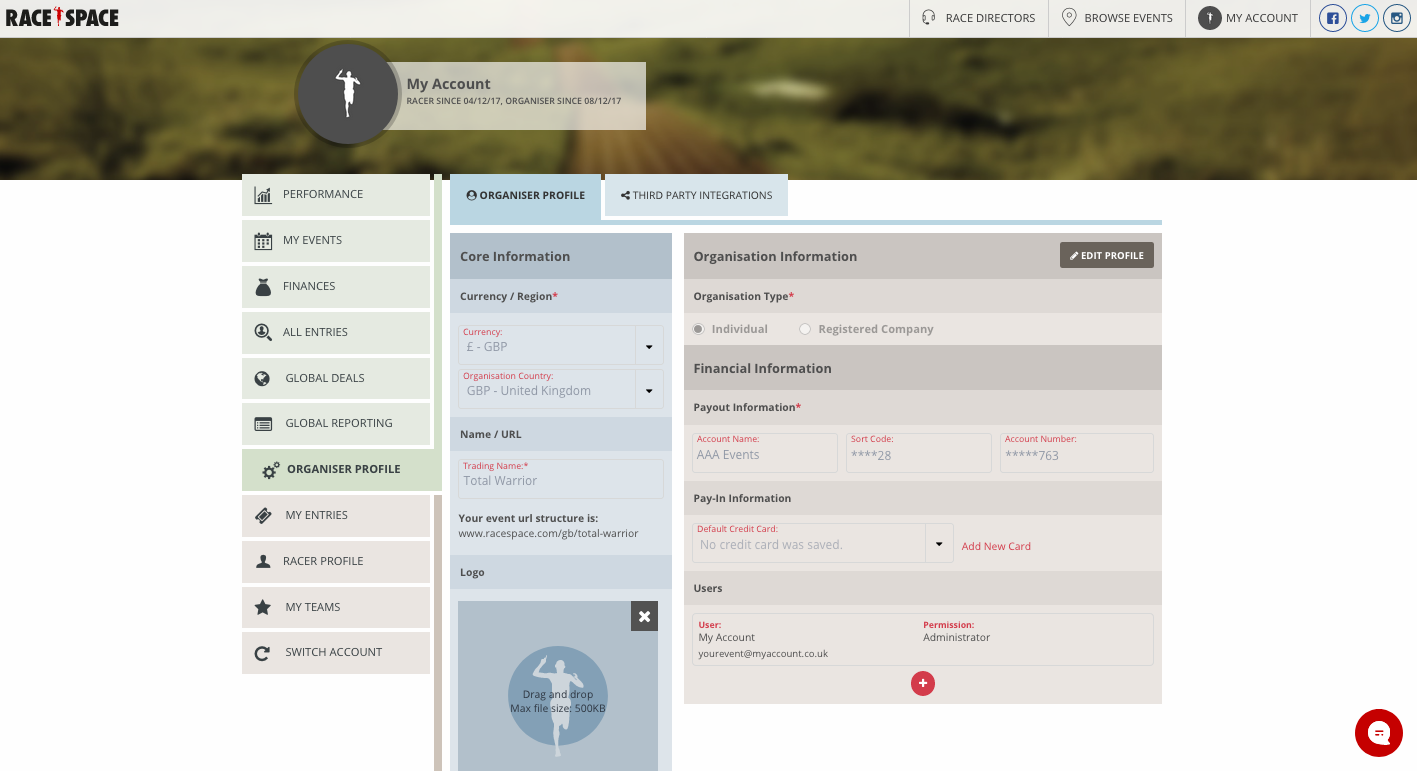This screenshot has width=1417, height=771.
Task: Open the Facebook social icon
Action: (x=1332, y=18)
